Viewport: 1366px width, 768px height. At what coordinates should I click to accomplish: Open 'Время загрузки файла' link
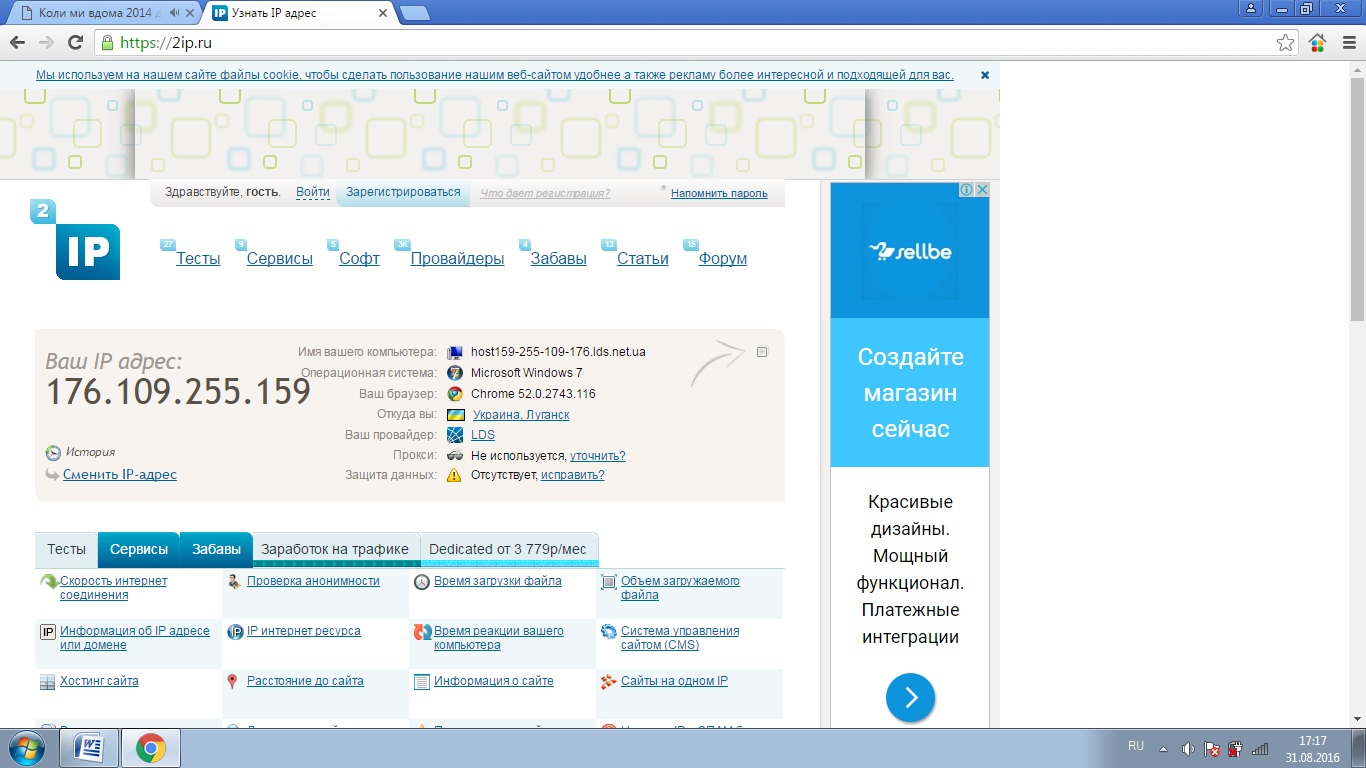tap(498, 581)
